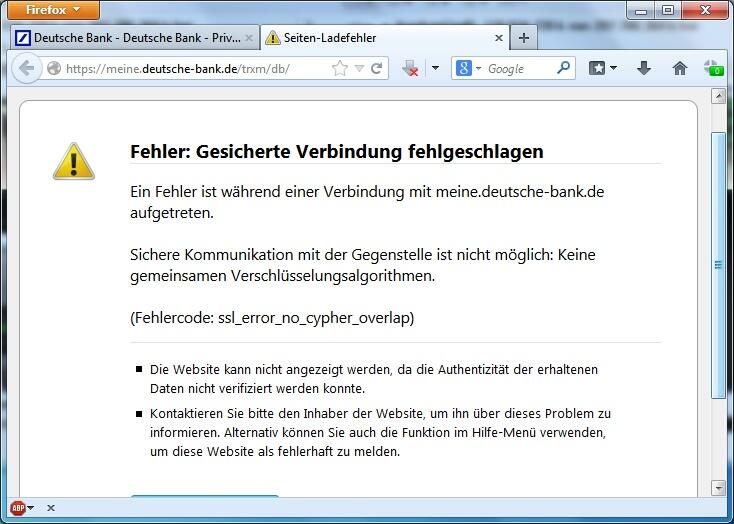Screen dimensions: 734x524
Task: Click the Fehlercode ssl_error_no_cypher_overlap text
Action: tap(272, 318)
